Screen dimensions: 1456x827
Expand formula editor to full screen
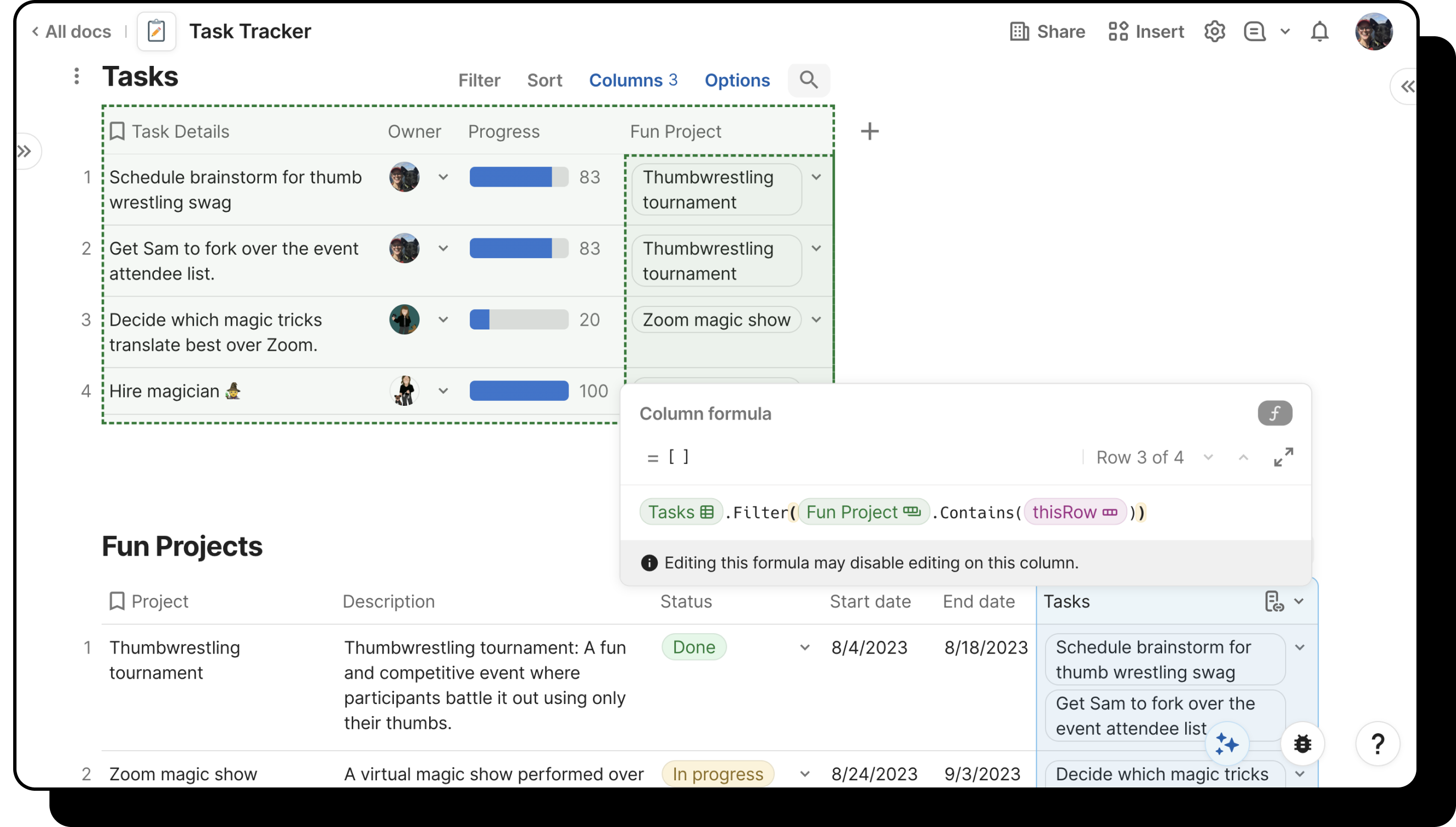point(1283,457)
